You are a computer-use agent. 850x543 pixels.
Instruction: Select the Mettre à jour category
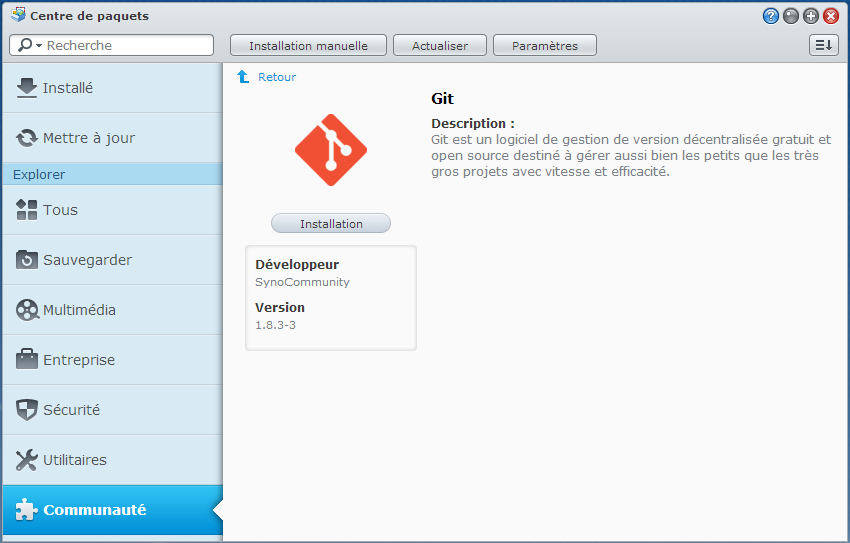coord(113,138)
